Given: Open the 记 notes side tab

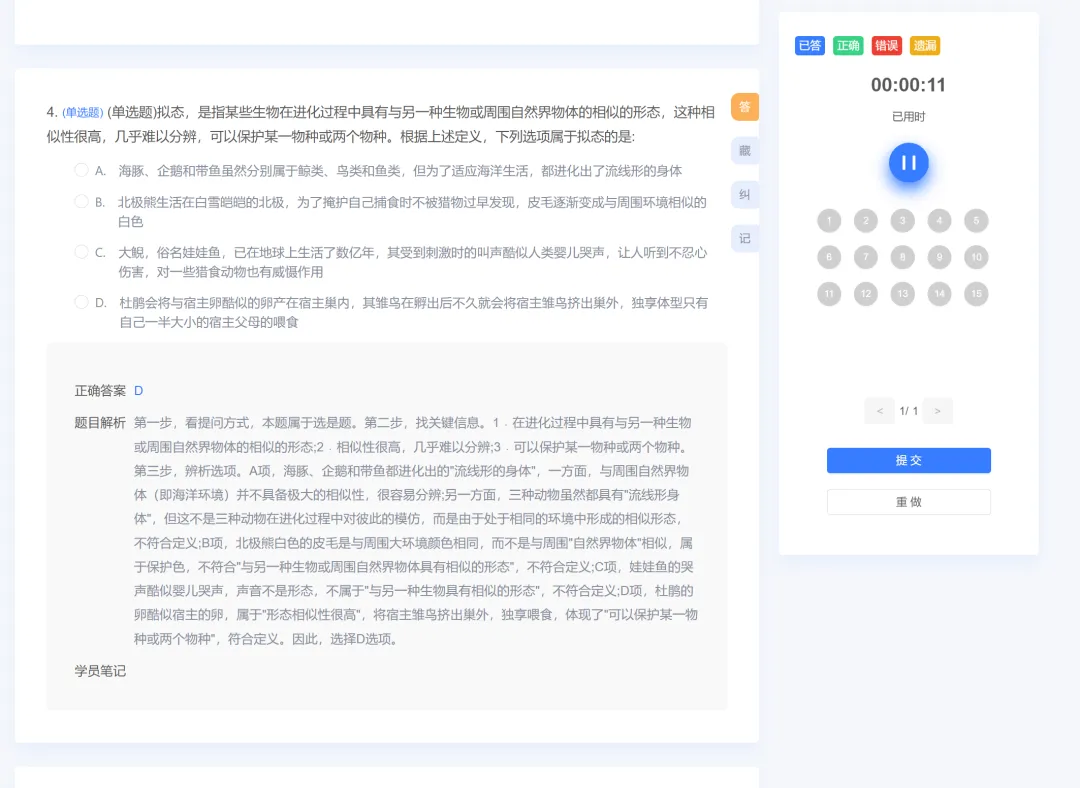Looking at the screenshot, I should 745,238.
